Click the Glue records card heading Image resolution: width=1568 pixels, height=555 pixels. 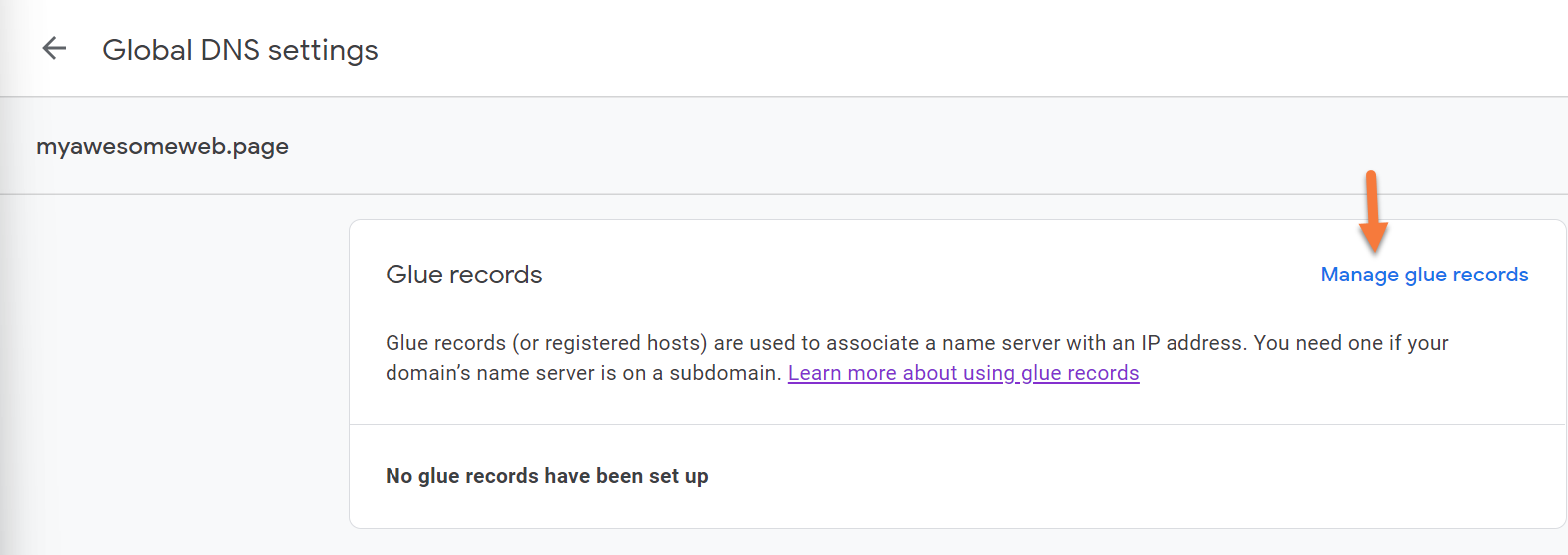click(463, 275)
